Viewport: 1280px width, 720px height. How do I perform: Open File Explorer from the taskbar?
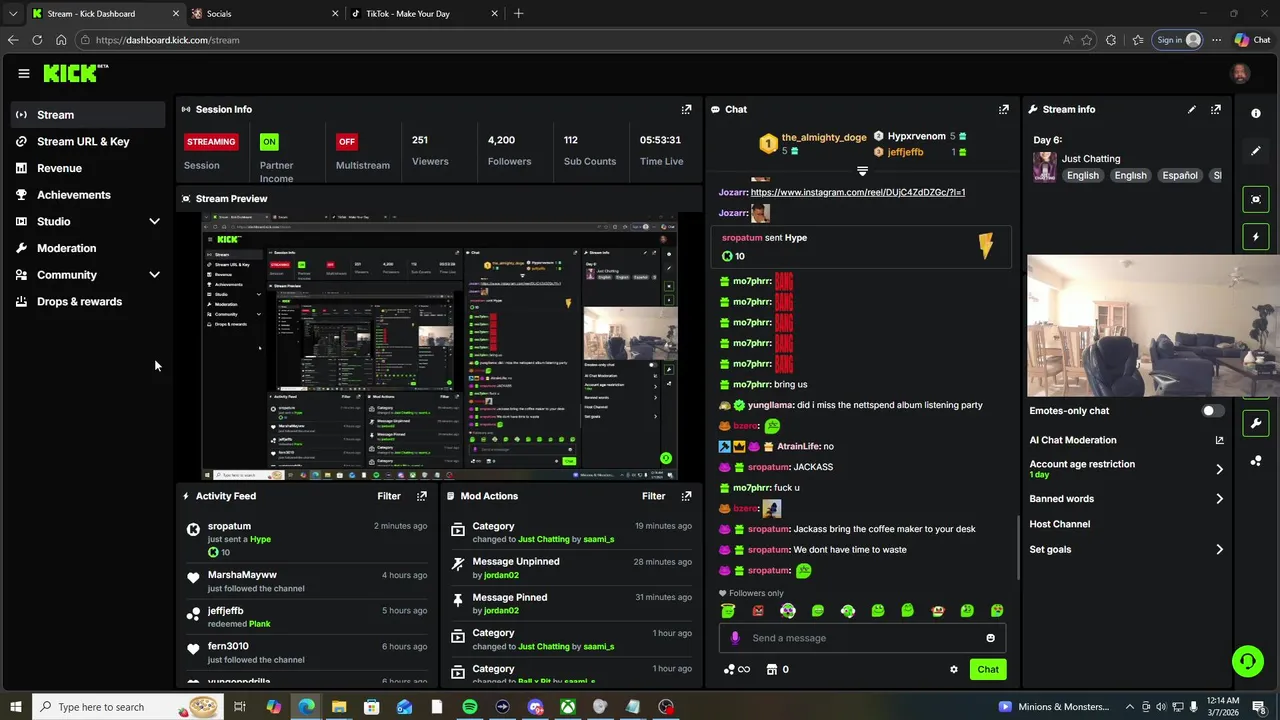click(x=339, y=707)
